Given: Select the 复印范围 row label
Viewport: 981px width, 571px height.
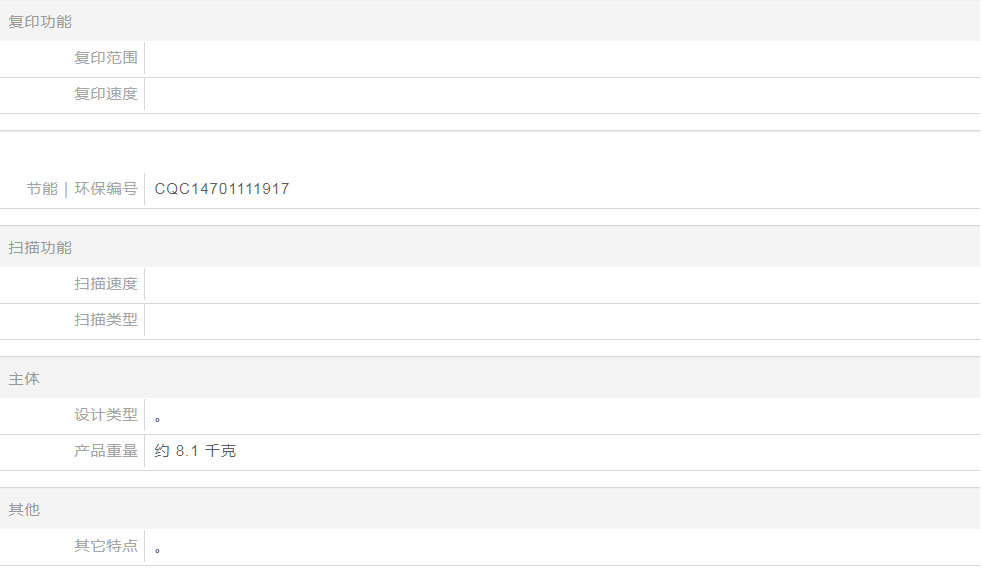Looking at the screenshot, I should (105, 58).
